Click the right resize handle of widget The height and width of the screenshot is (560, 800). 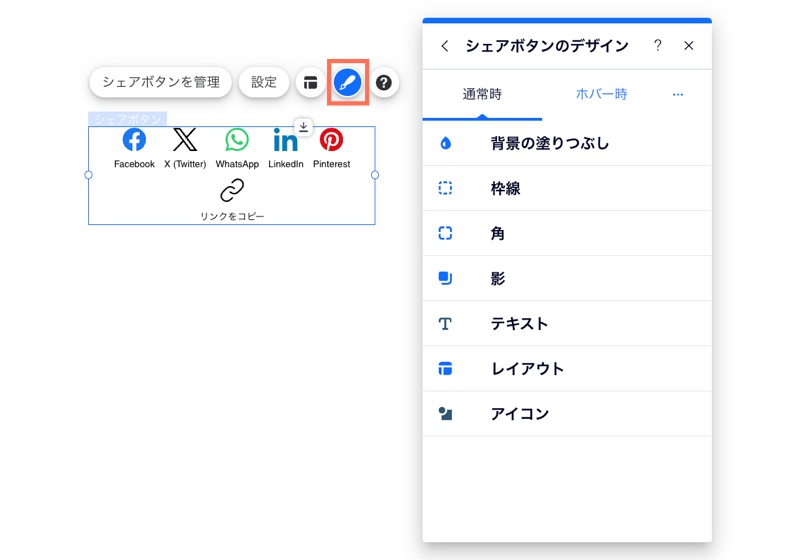pyautogui.click(x=375, y=175)
